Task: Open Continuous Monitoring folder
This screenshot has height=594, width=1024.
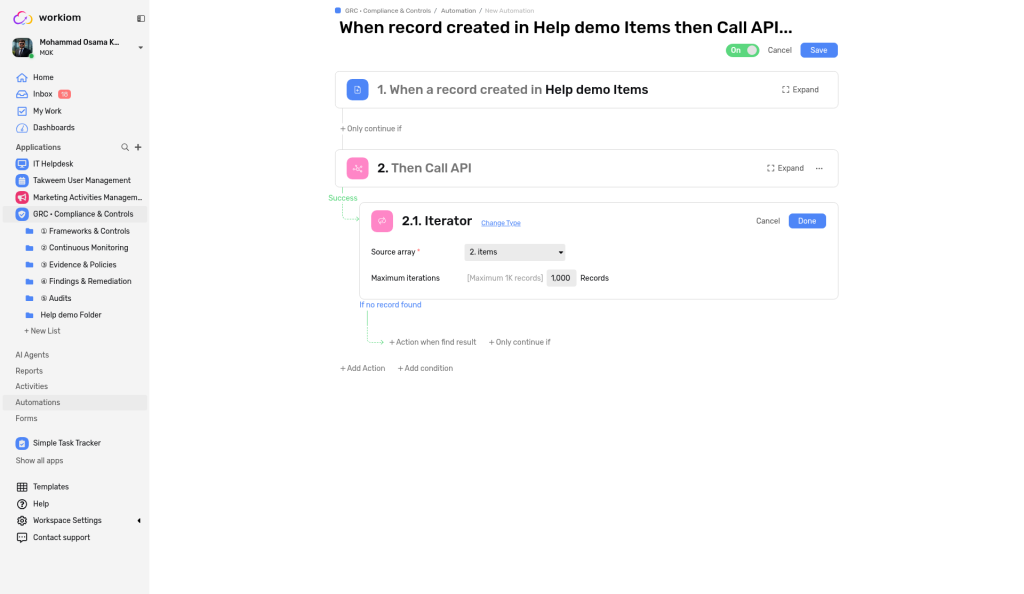Action: [77, 248]
